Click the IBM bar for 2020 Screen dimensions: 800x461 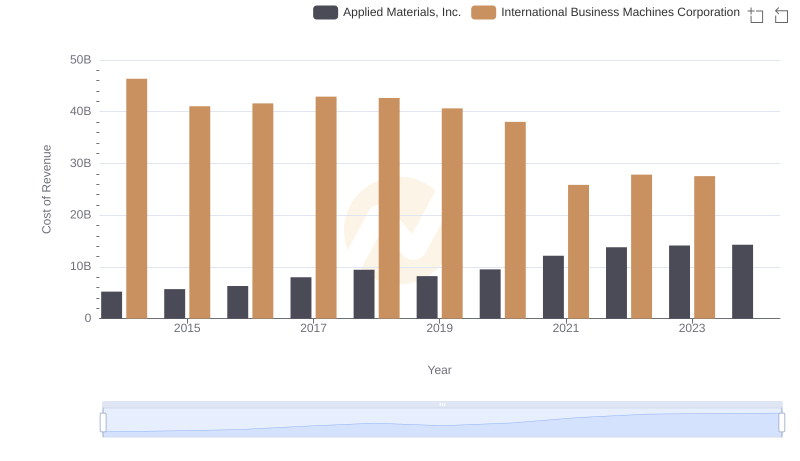tap(515, 220)
